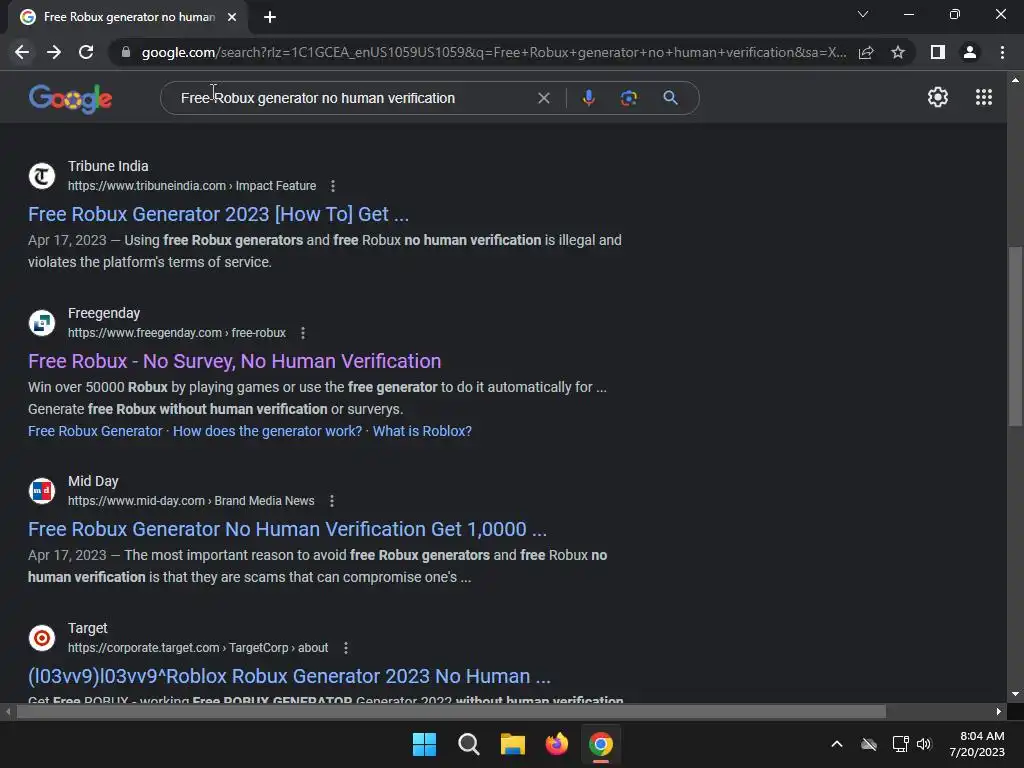Select the Free Robux generator tab
This screenshot has width=1024, height=768.
tap(128, 17)
